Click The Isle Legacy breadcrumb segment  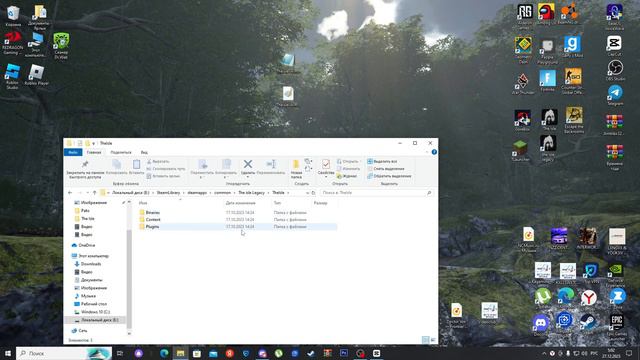pos(251,193)
